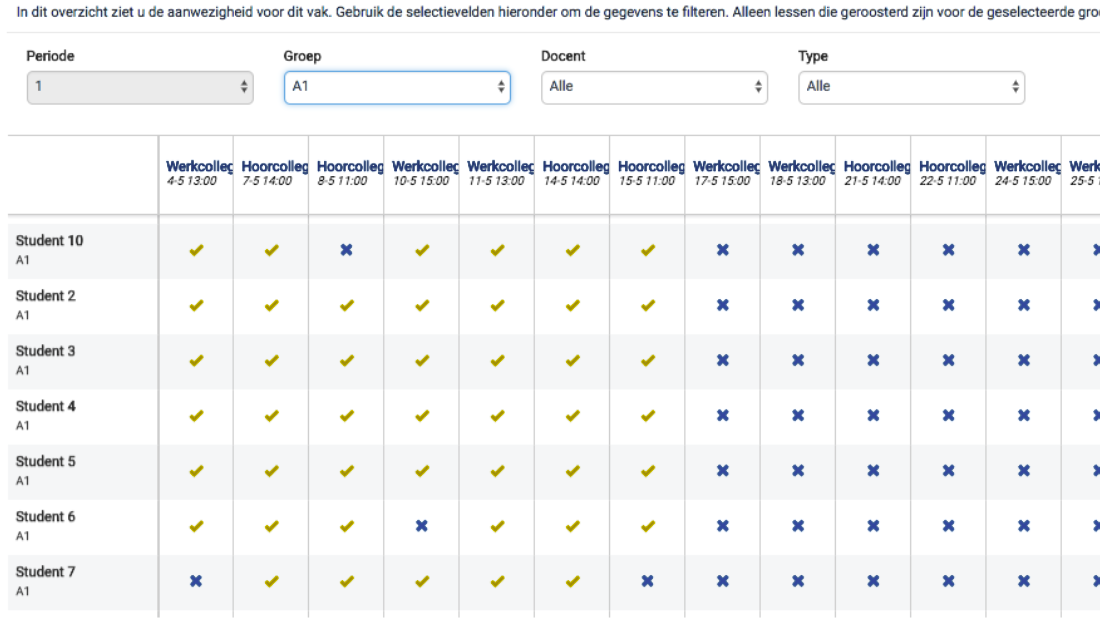The image size is (1100, 619).
Task: Click Hoorcollege 21-5 14:00 column header
Action: click(876, 173)
